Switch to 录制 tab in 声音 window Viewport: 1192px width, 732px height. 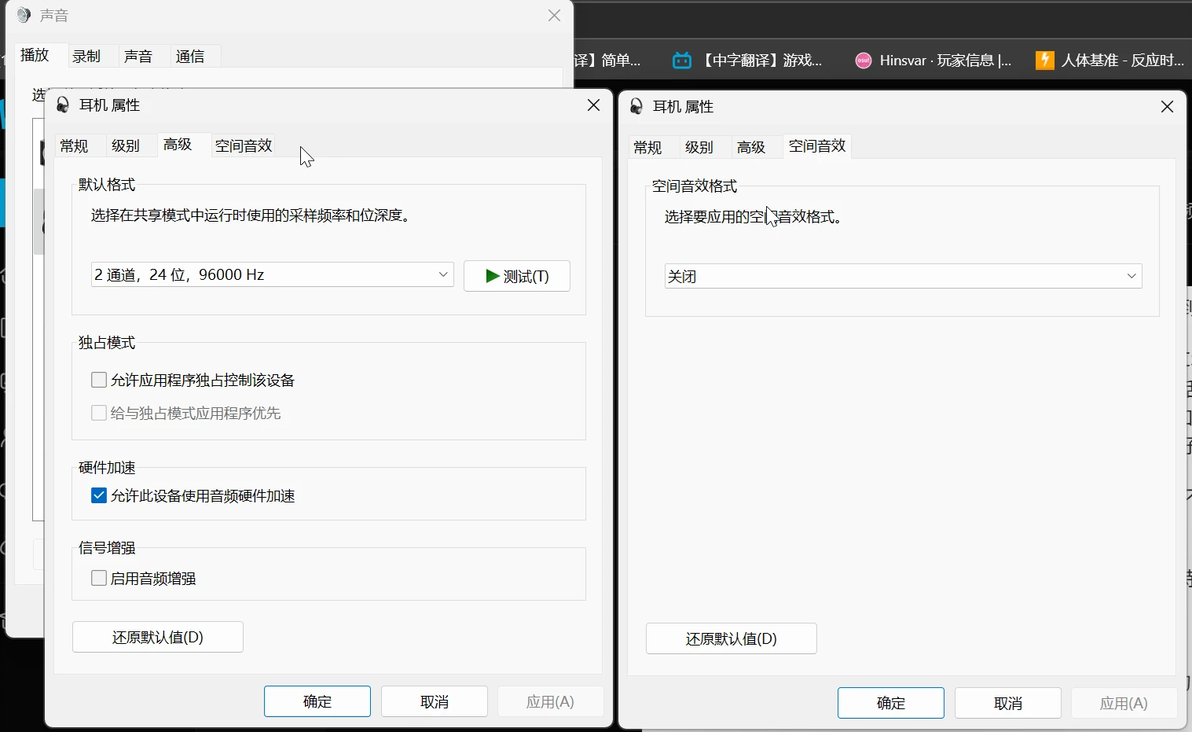click(87, 56)
